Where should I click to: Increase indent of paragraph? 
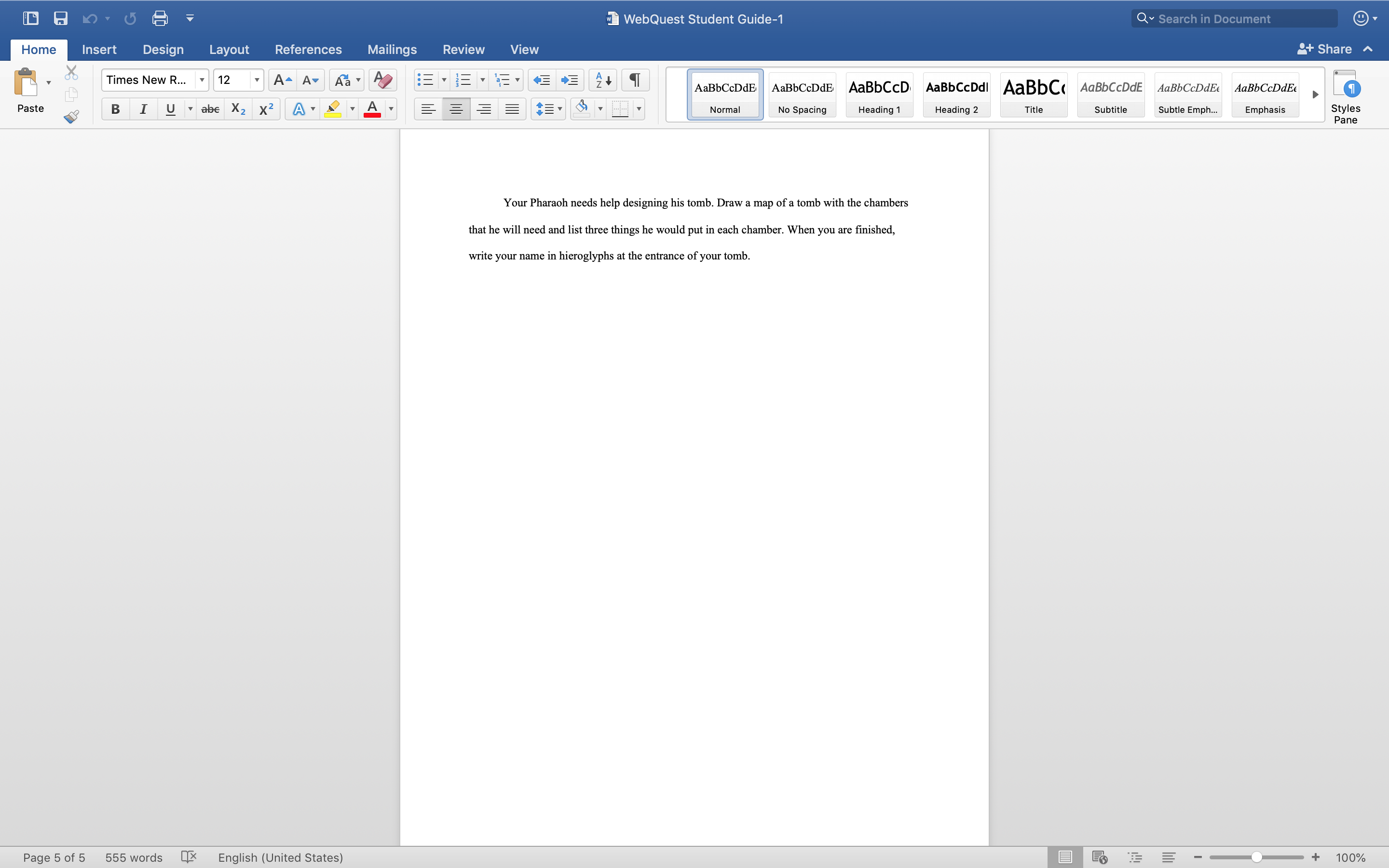pyautogui.click(x=570, y=80)
